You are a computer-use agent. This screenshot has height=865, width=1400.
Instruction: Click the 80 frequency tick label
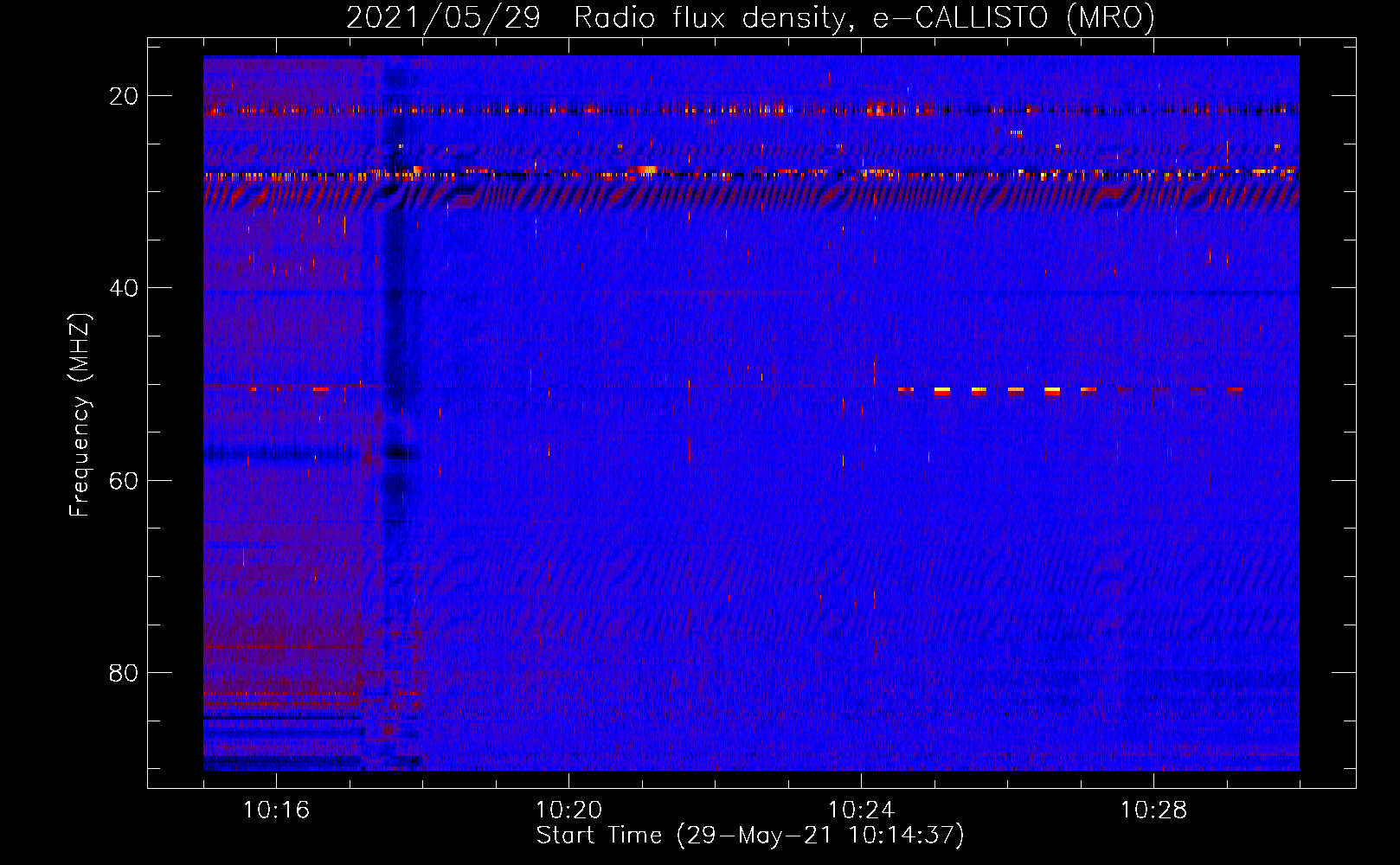124,672
